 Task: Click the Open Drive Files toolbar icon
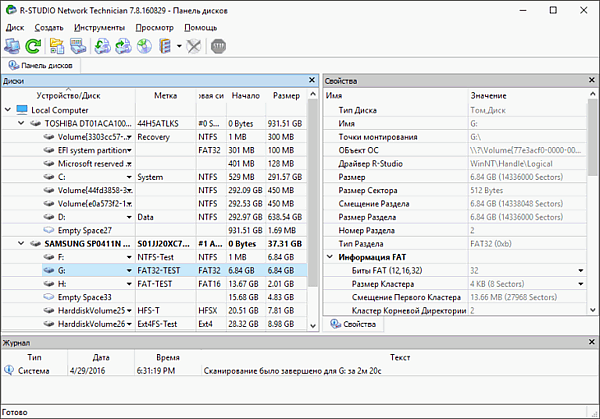pyautogui.click(x=57, y=46)
